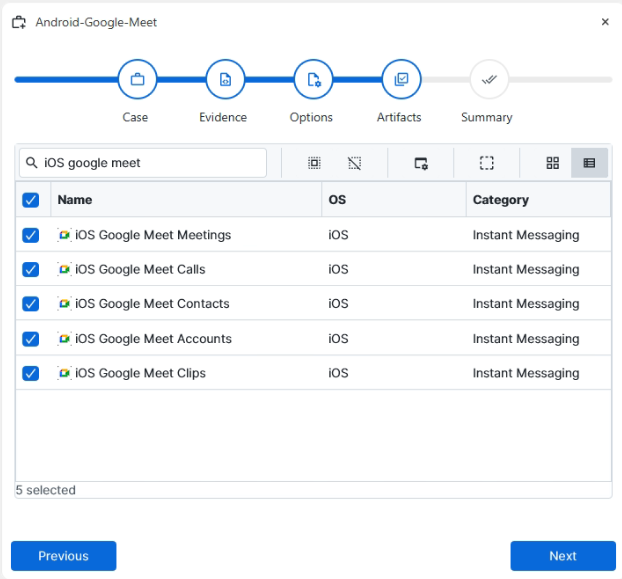Image resolution: width=622 pixels, height=579 pixels.
Task: Click 'Instant Messaging' in the Clips row
Action: click(526, 373)
